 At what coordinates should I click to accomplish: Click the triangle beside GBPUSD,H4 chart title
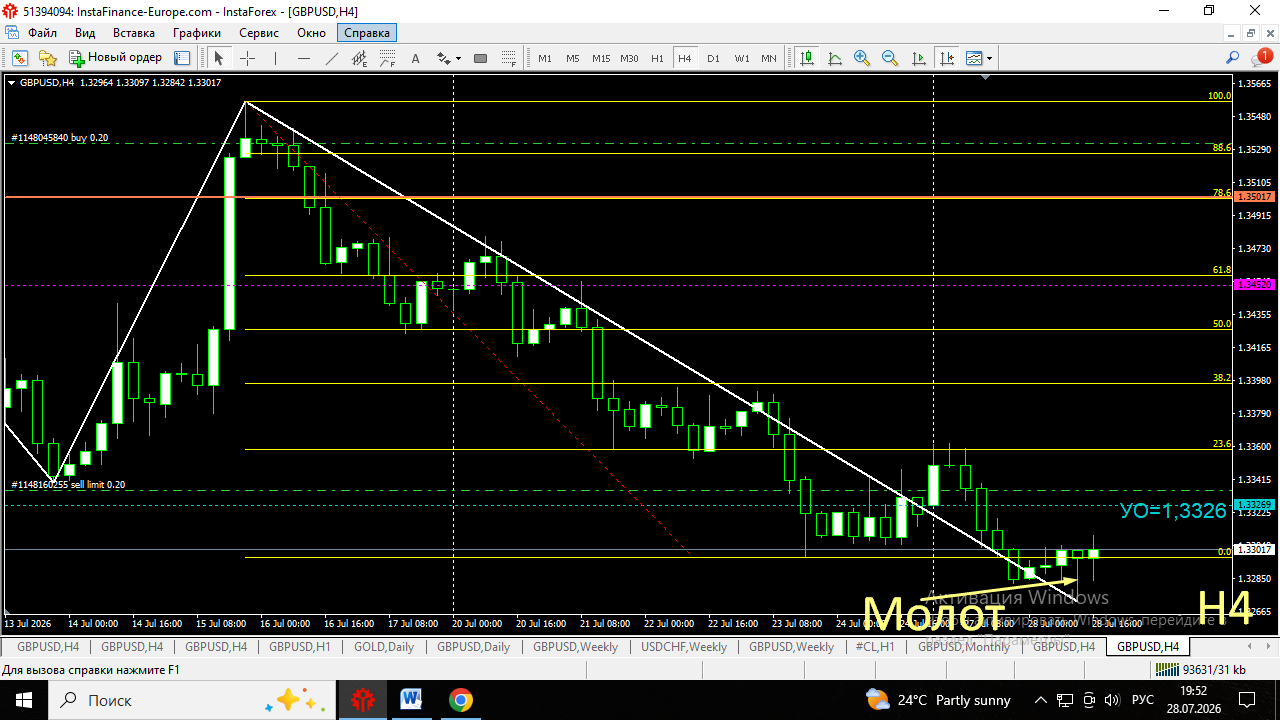[12, 83]
